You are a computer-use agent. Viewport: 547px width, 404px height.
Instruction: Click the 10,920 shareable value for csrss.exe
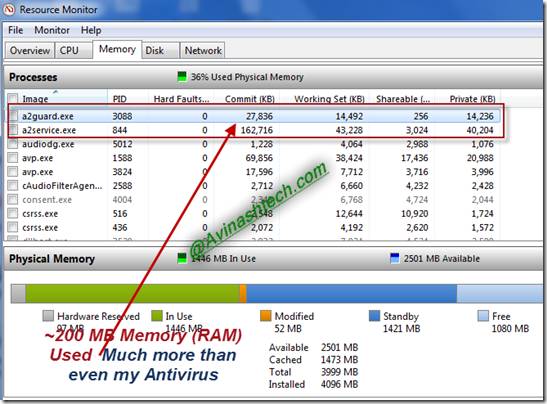pos(414,214)
